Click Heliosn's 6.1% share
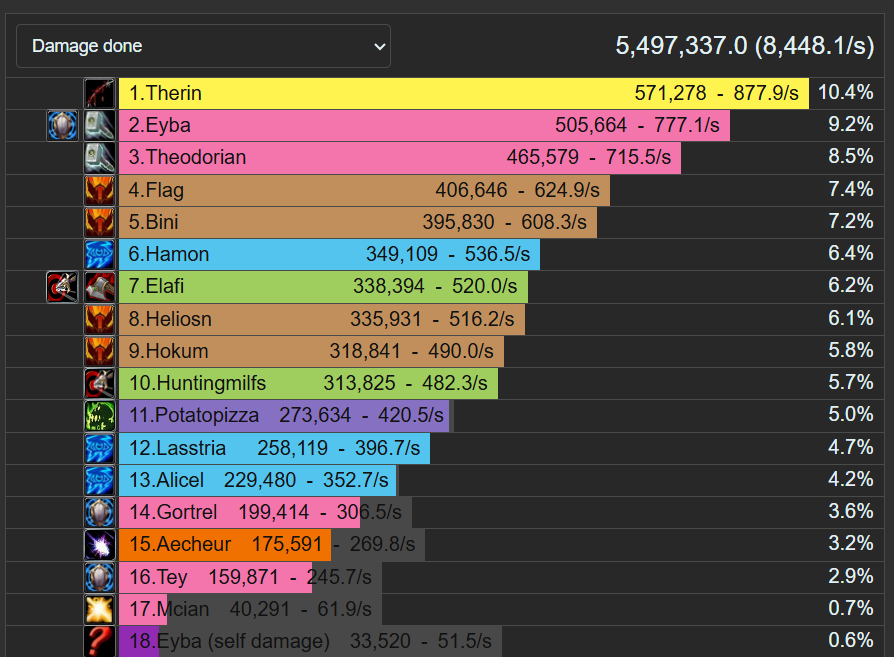The image size is (894, 657). (851, 318)
